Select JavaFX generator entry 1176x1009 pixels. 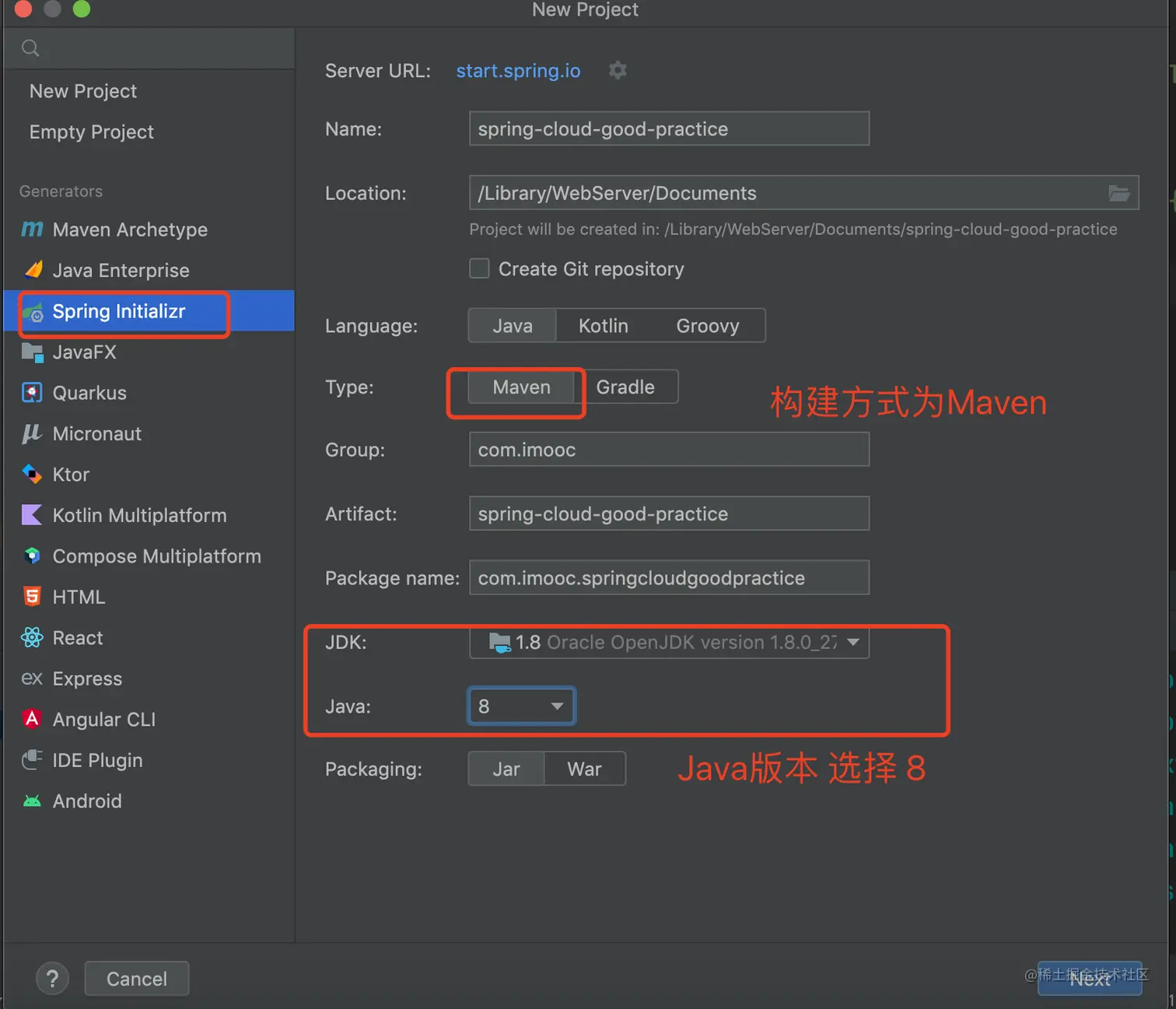click(x=149, y=352)
